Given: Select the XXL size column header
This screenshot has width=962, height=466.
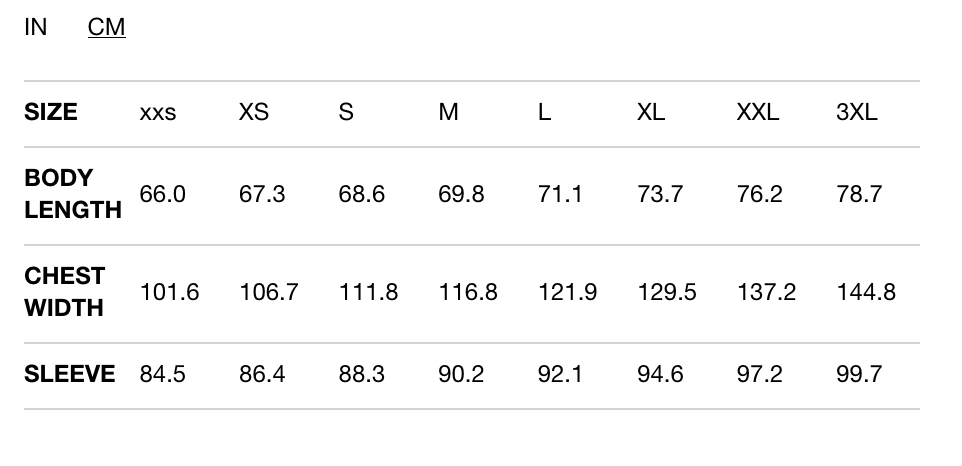Looking at the screenshot, I should (x=758, y=112).
